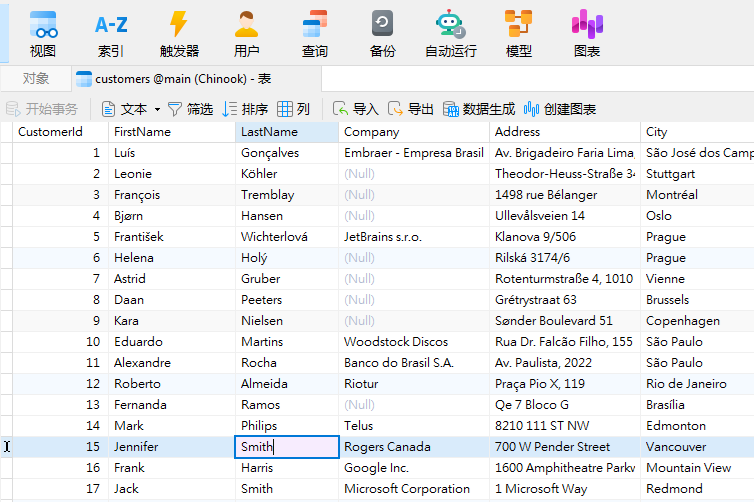Select the cell 'Copenhagen'

coord(697,321)
